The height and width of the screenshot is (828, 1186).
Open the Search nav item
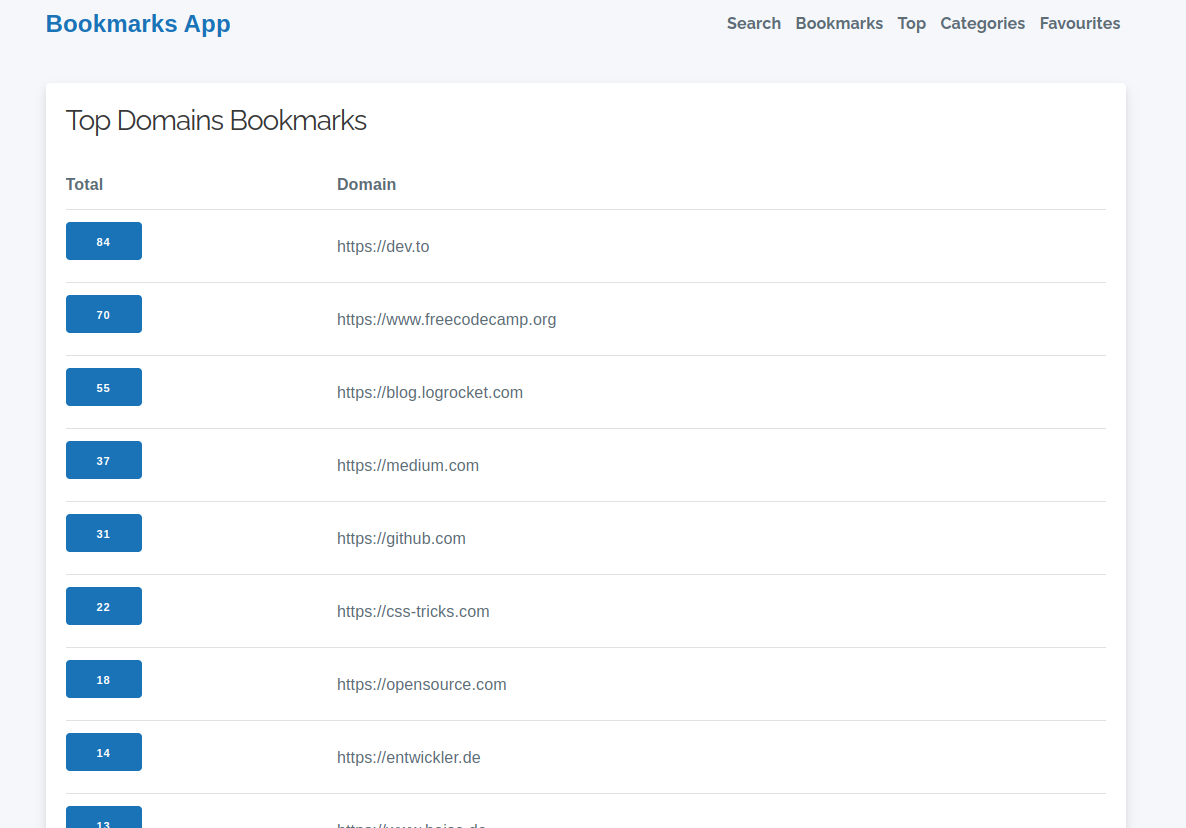tap(753, 23)
